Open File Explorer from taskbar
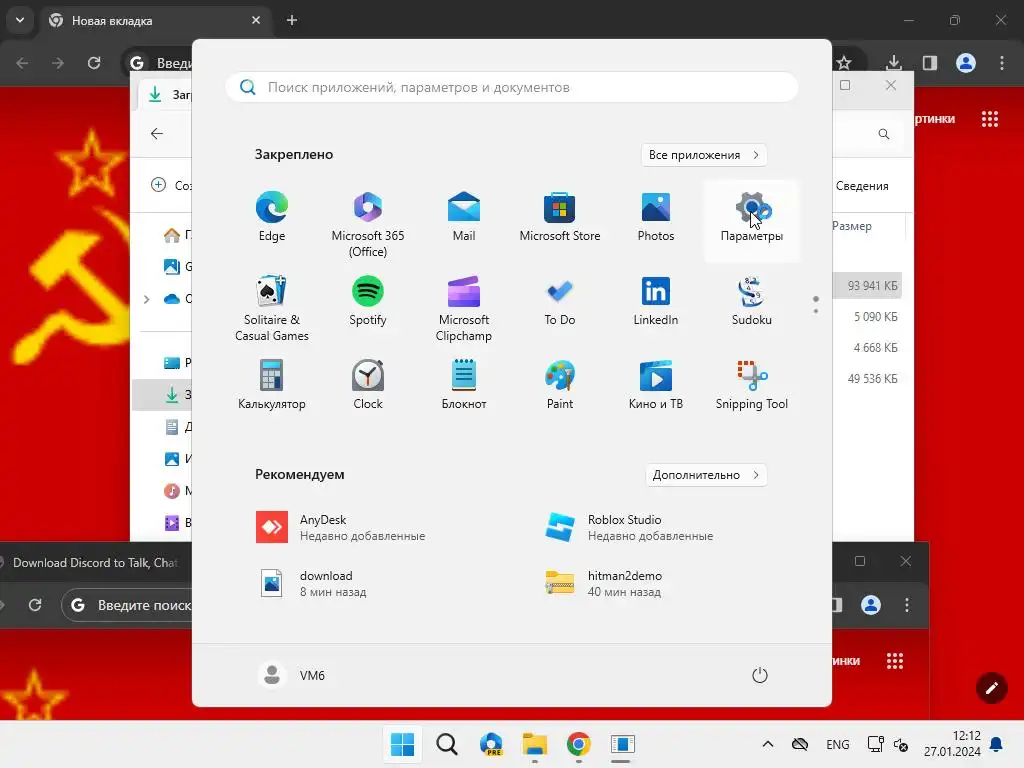 [535, 744]
